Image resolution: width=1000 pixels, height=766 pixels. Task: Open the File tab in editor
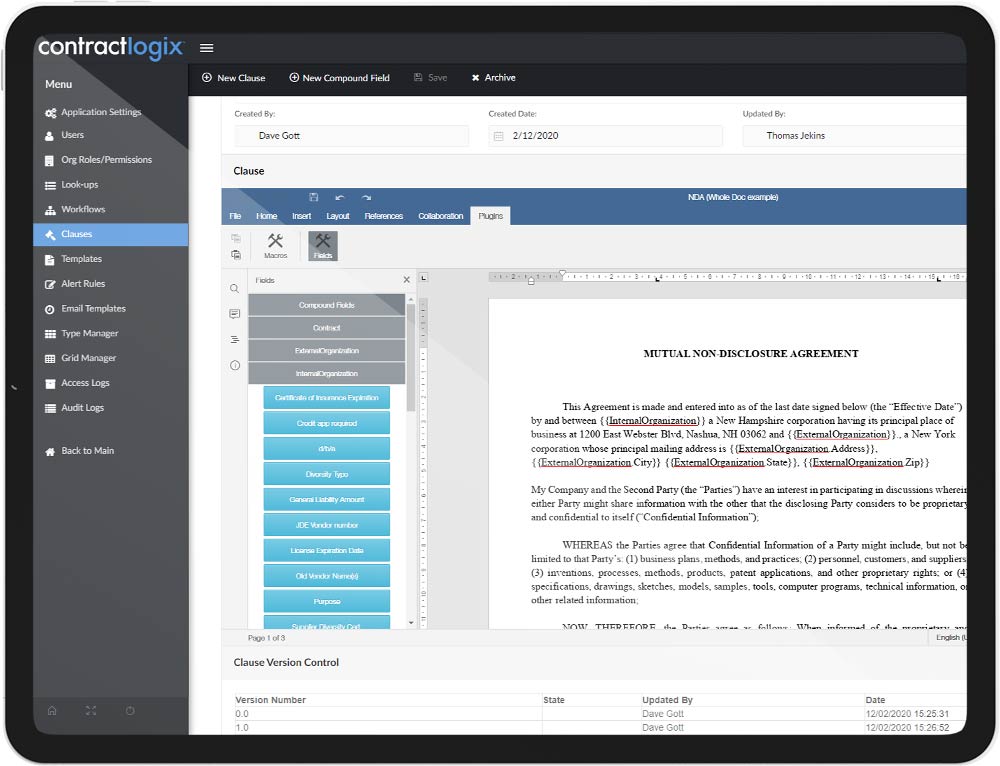point(235,216)
